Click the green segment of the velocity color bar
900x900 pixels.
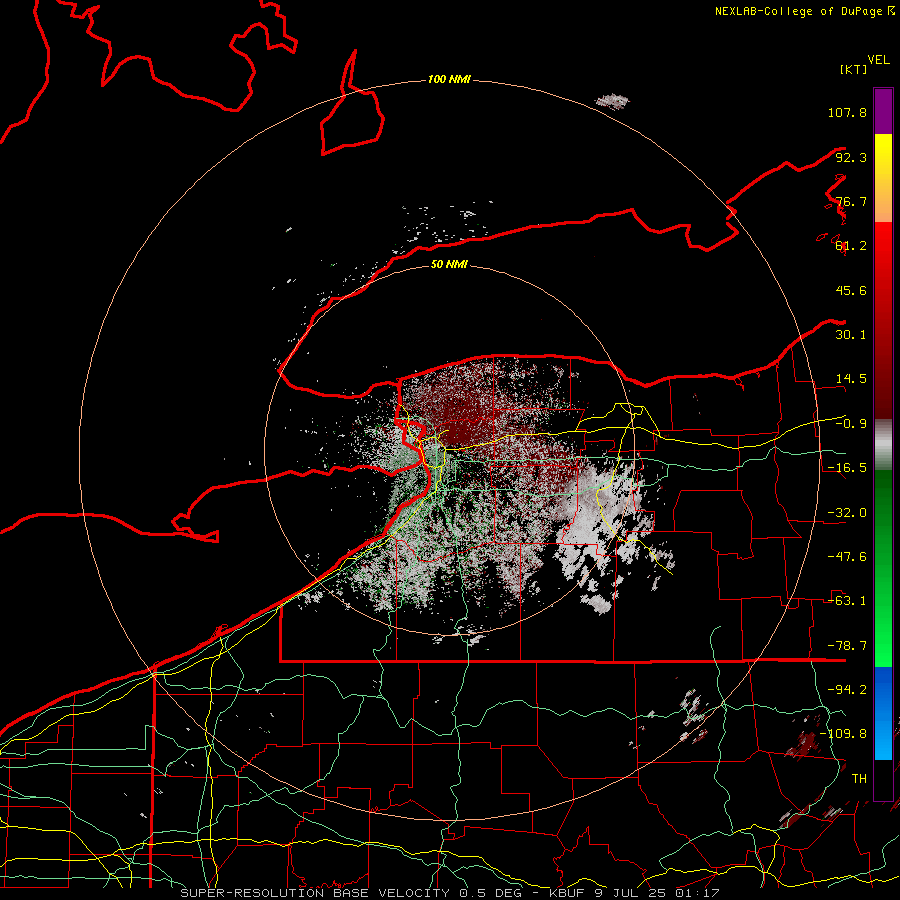click(883, 568)
